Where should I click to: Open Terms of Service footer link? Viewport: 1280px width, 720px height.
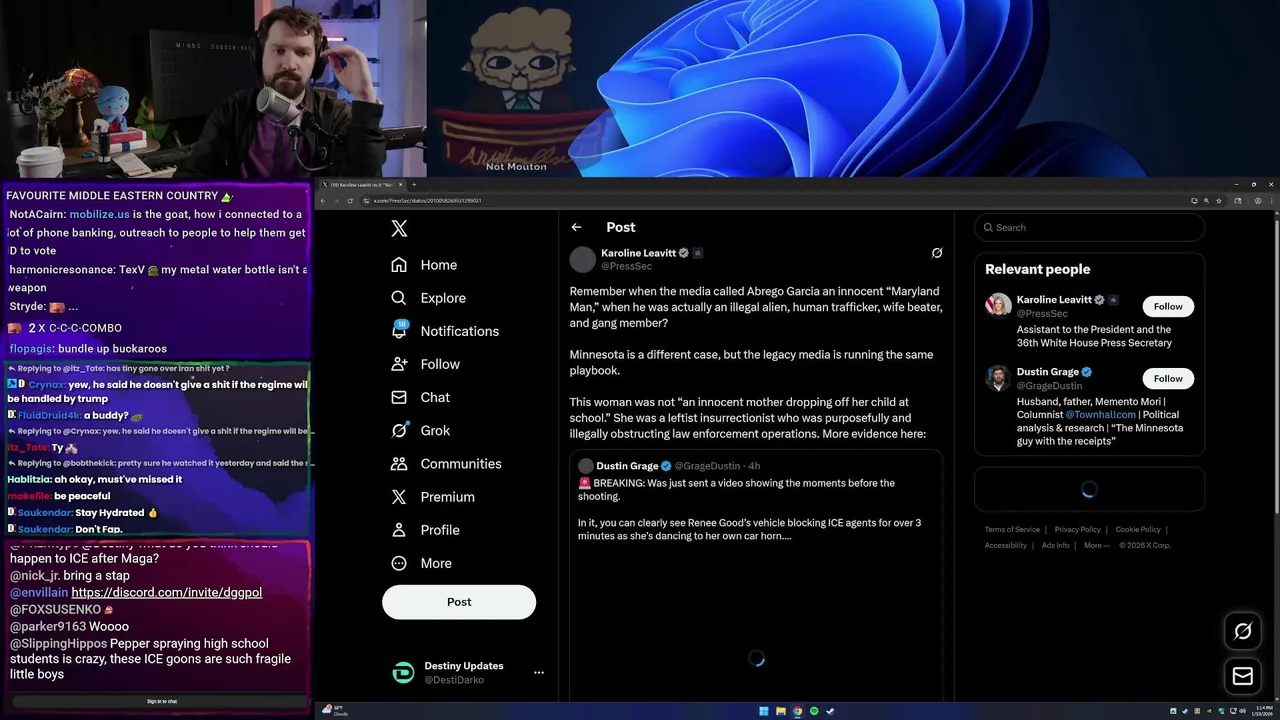pyautogui.click(x=1012, y=529)
